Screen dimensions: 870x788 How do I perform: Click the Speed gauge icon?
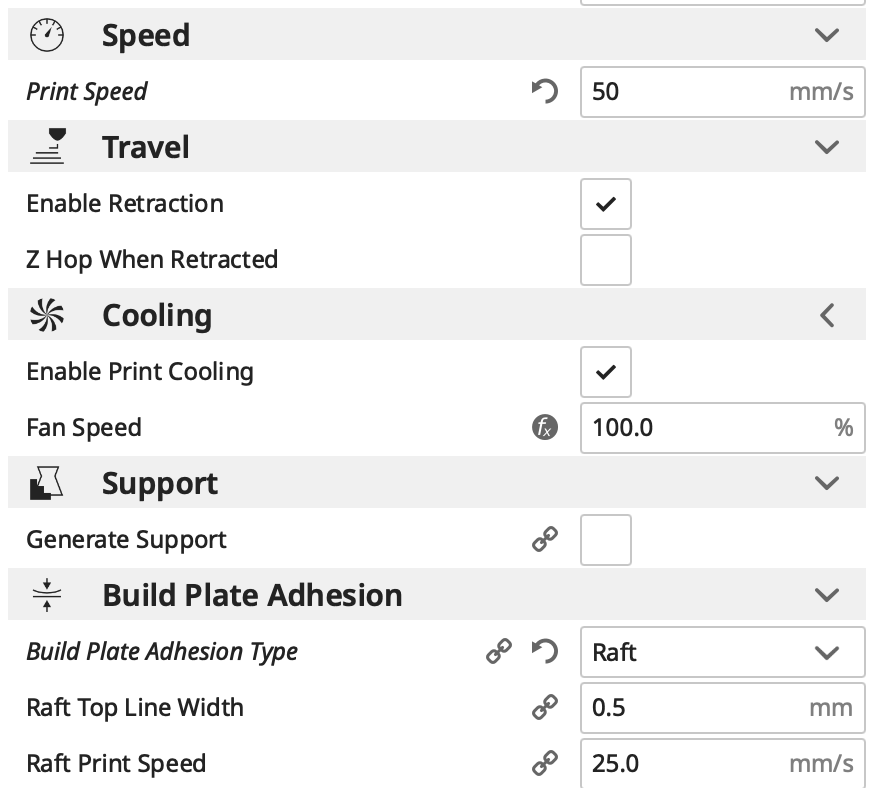(x=47, y=36)
